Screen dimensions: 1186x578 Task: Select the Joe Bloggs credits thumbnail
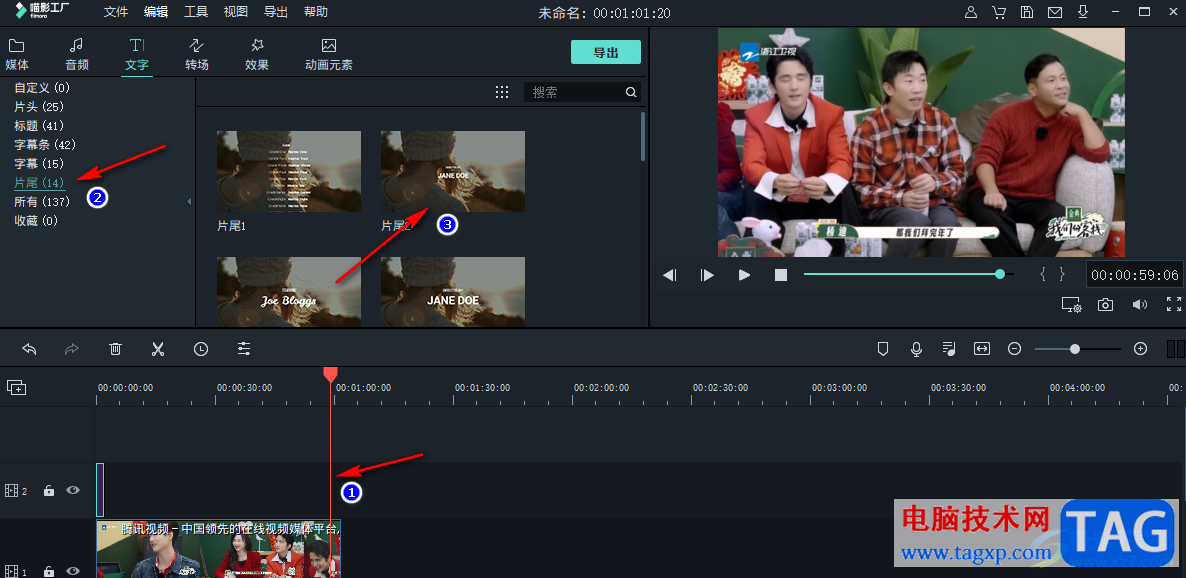(289, 292)
